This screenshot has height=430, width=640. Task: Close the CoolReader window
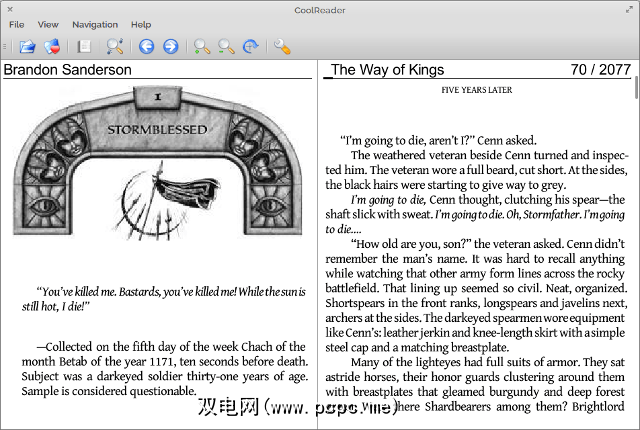click(x=10, y=9)
